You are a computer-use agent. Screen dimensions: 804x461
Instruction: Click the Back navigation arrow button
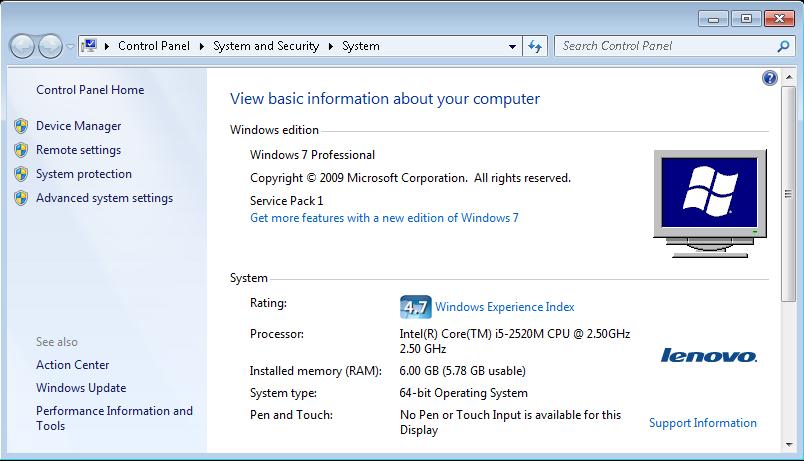tap(23, 46)
